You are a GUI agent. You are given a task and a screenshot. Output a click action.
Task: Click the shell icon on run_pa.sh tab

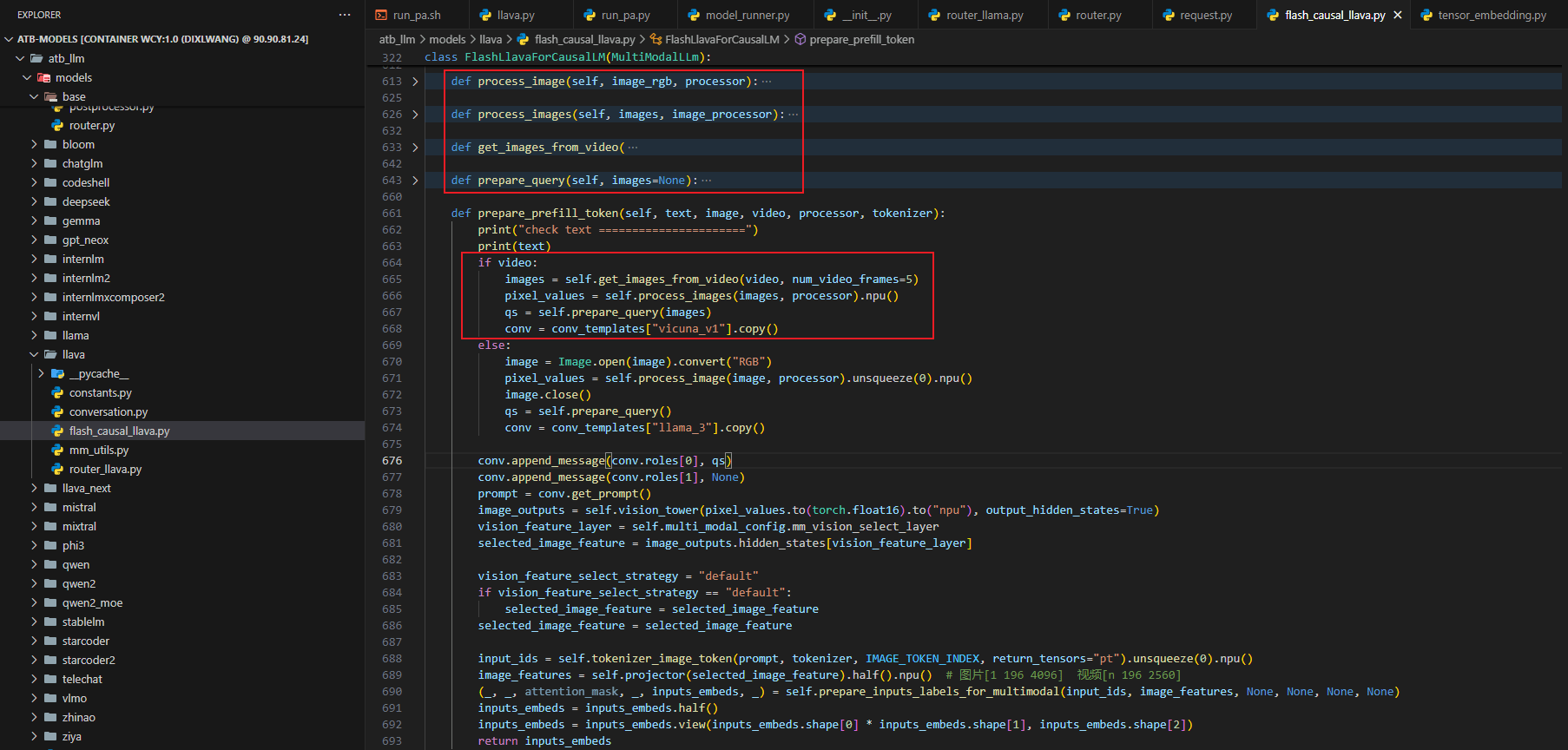[x=381, y=15]
